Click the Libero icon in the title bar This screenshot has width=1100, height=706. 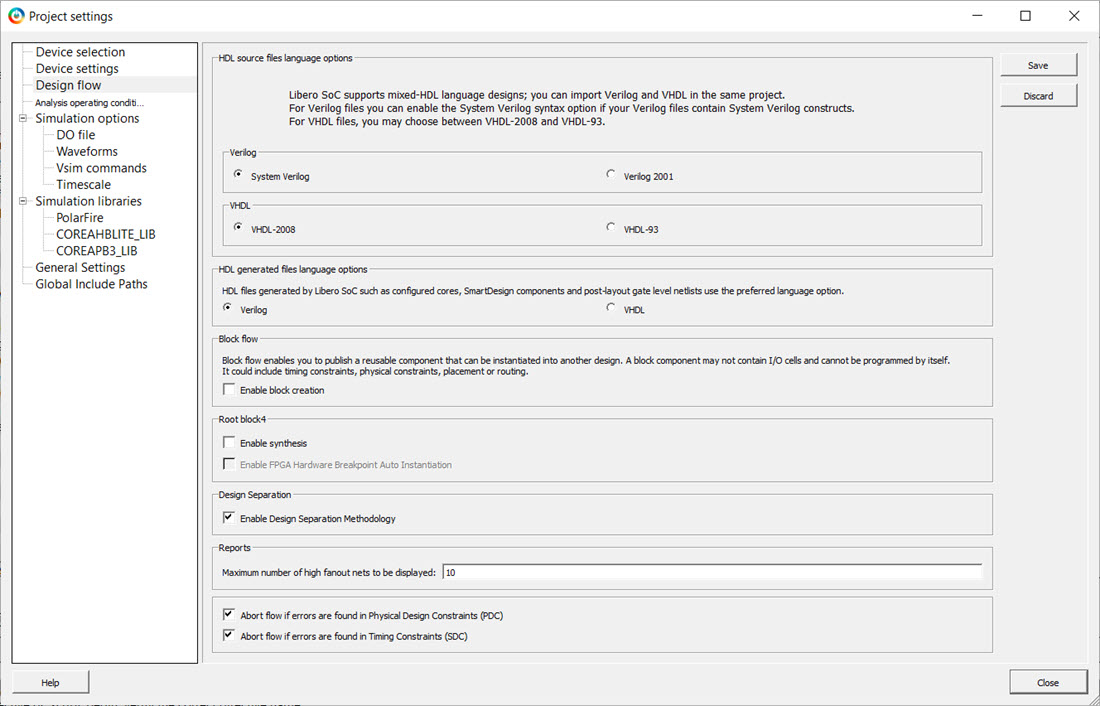tap(15, 16)
